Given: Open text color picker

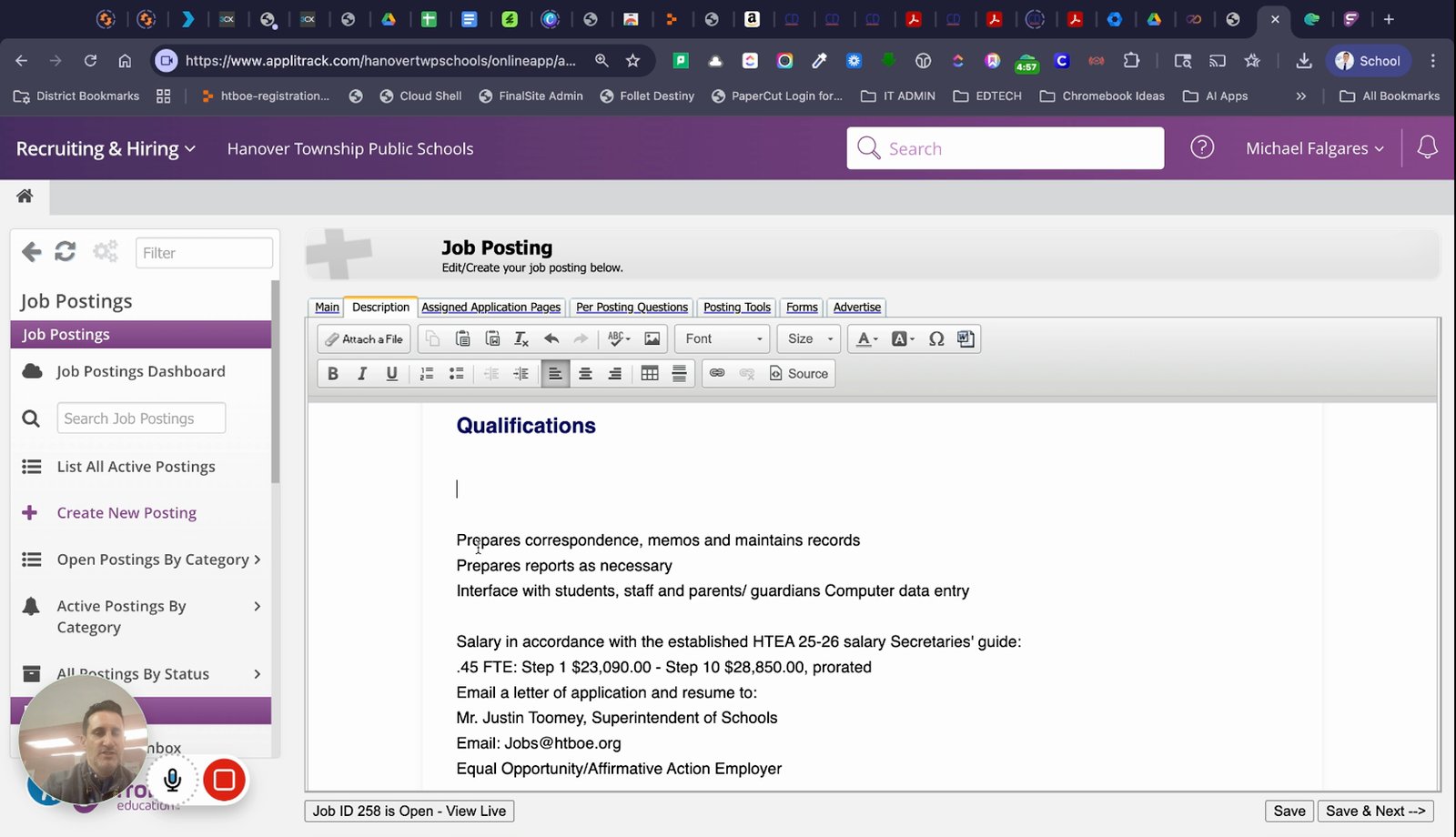Looking at the screenshot, I should pyautogui.click(x=866, y=338).
